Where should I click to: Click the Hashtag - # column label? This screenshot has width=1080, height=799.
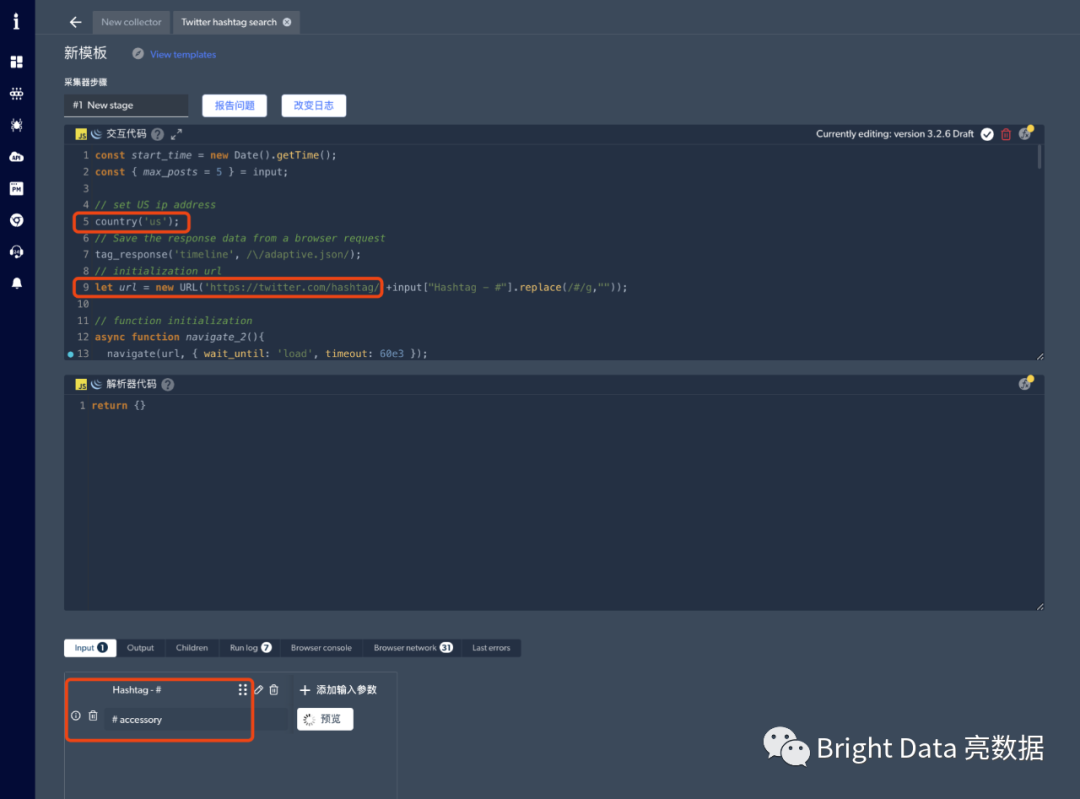136,689
